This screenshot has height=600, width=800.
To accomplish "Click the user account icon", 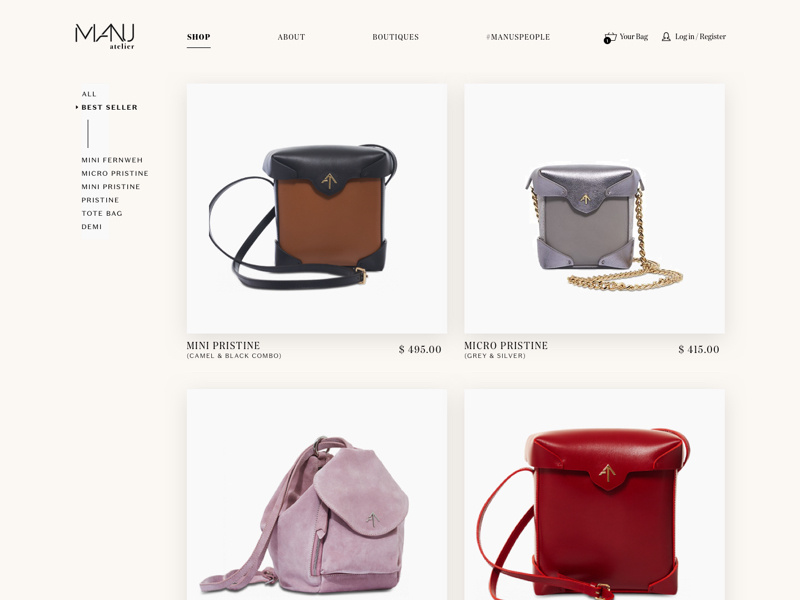I will click(666, 37).
